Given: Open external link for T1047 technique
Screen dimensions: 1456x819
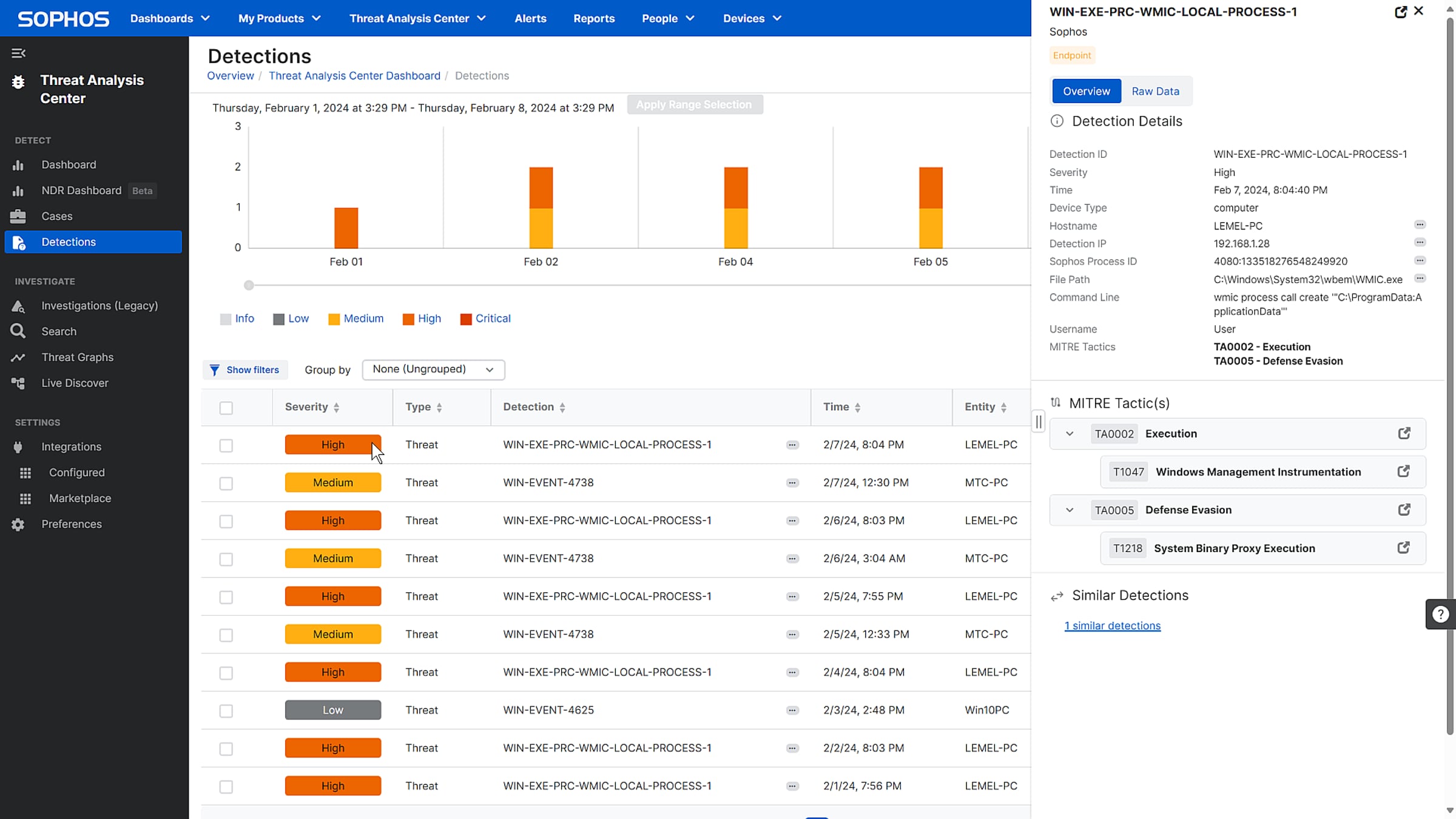Looking at the screenshot, I should [x=1403, y=471].
